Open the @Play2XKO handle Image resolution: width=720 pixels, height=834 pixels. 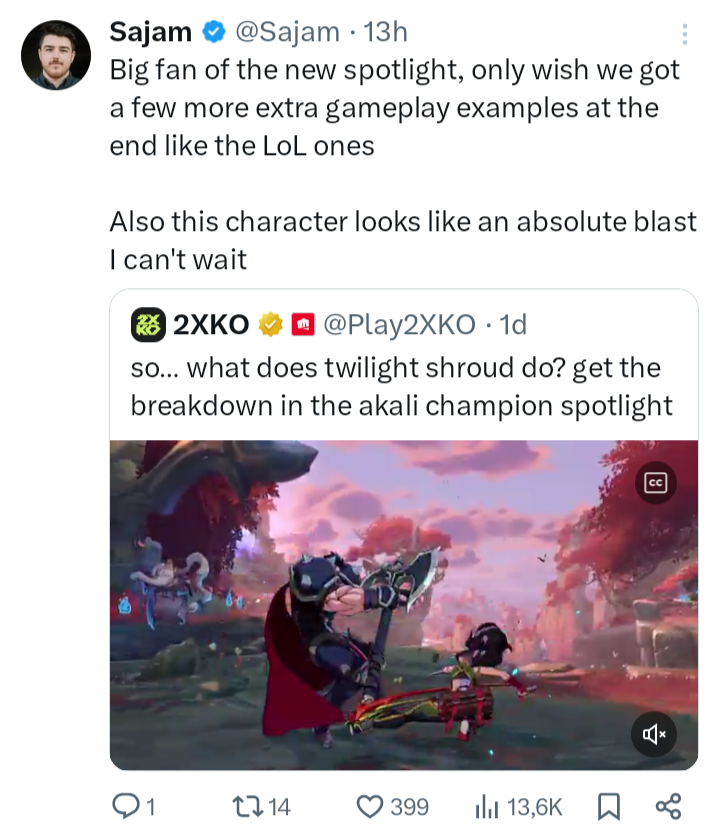tap(399, 324)
